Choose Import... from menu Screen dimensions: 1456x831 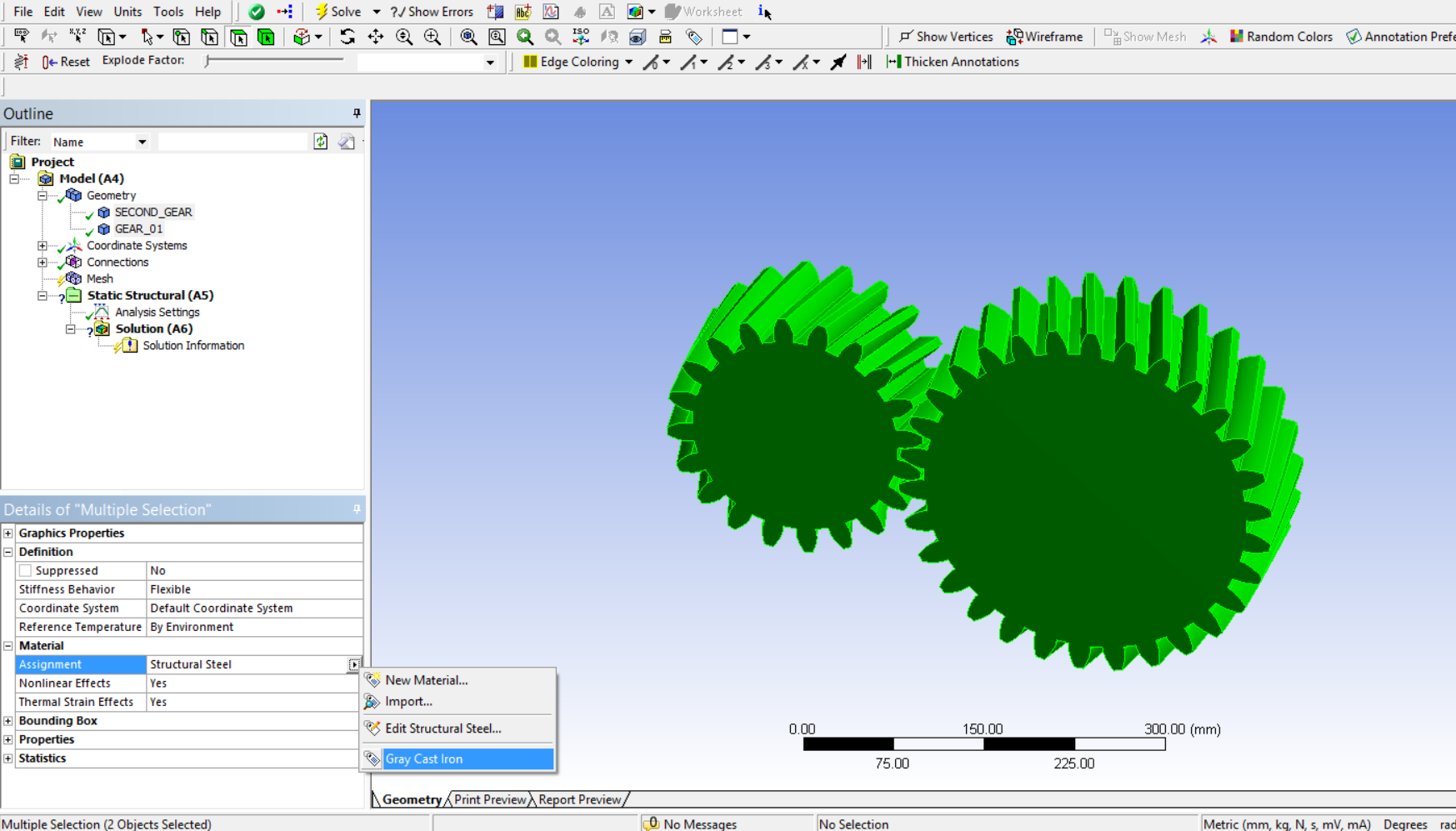click(458, 702)
